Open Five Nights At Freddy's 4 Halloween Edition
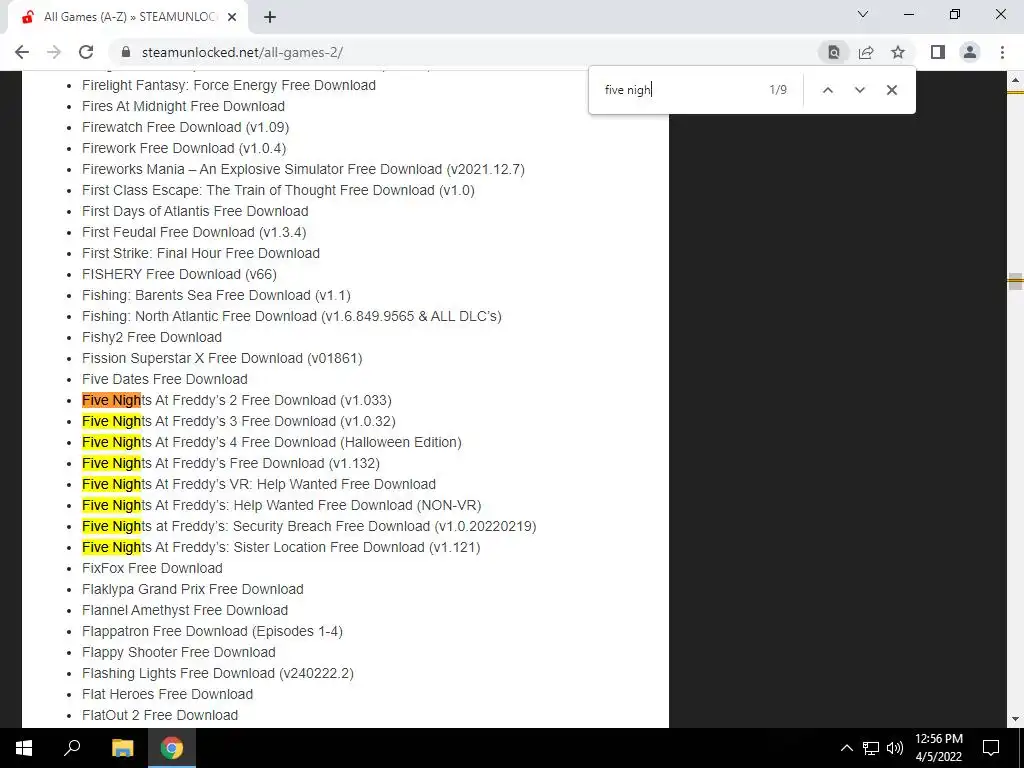Screen dimensions: 1024x768 (272, 442)
